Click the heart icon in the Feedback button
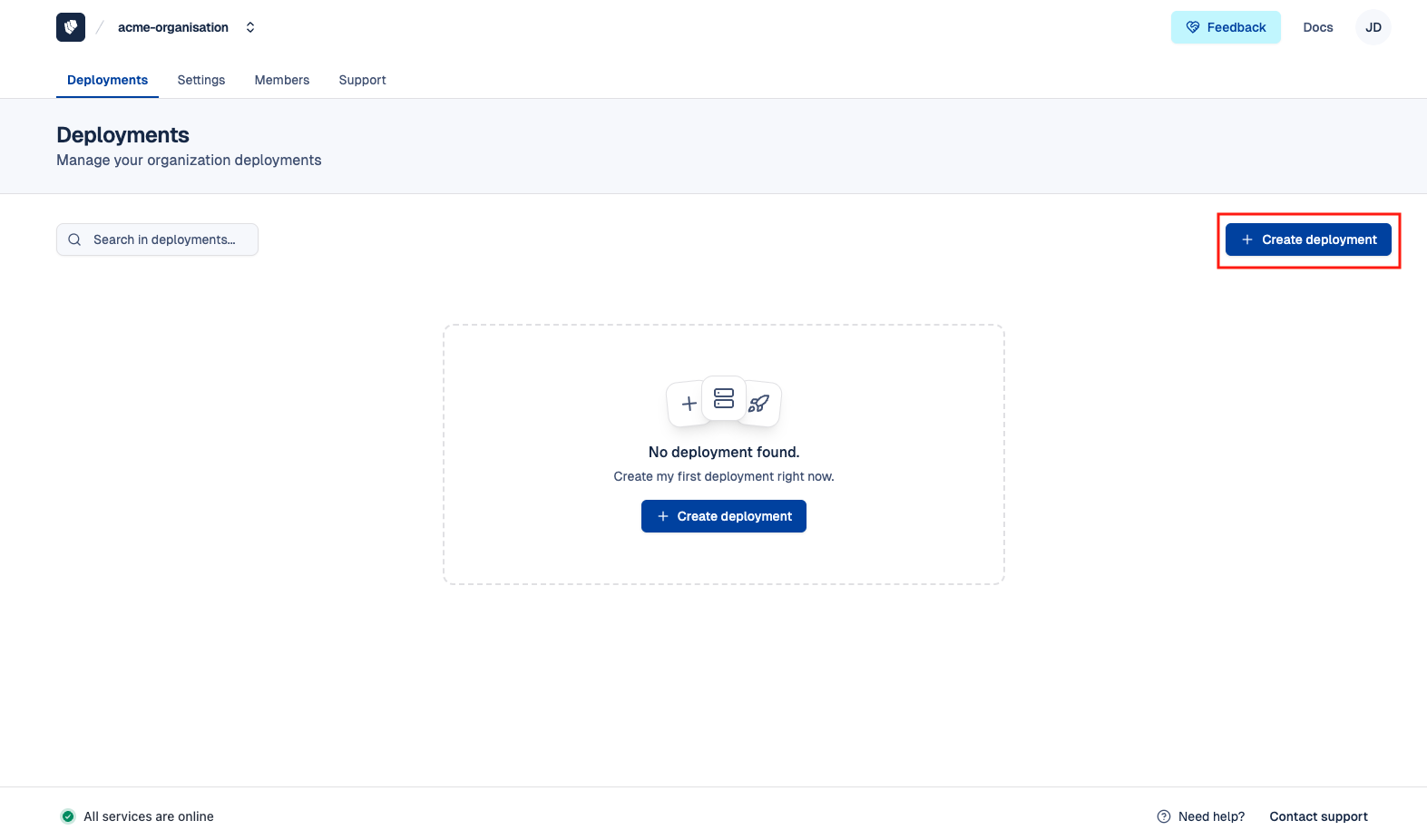This screenshot has height=840, width=1427. (x=1193, y=27)
